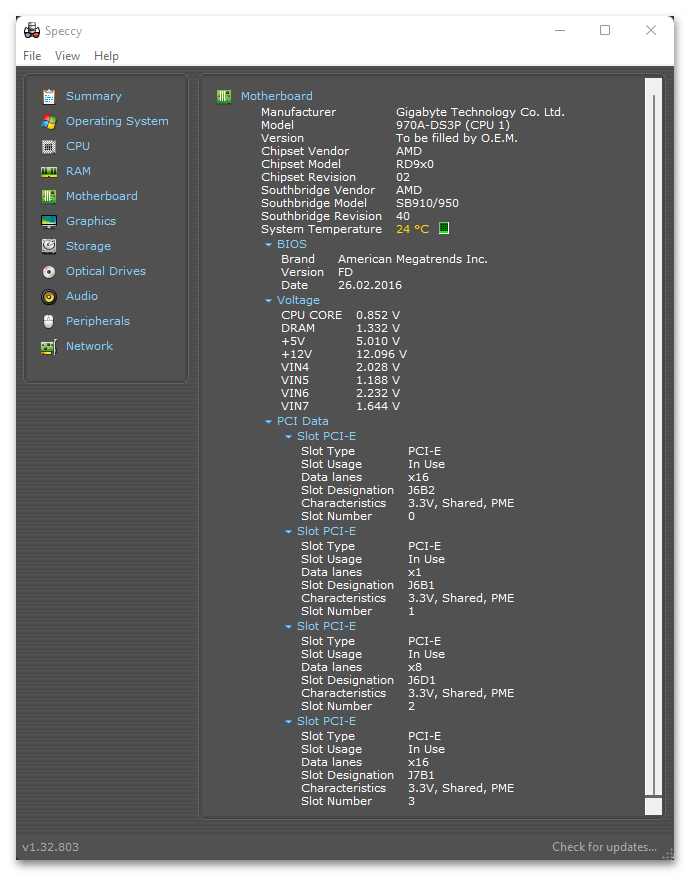The width and height of the screenshot is (690, 876).
Task: Click Chipset Model value RD9x0
Action: pos(415,164)
